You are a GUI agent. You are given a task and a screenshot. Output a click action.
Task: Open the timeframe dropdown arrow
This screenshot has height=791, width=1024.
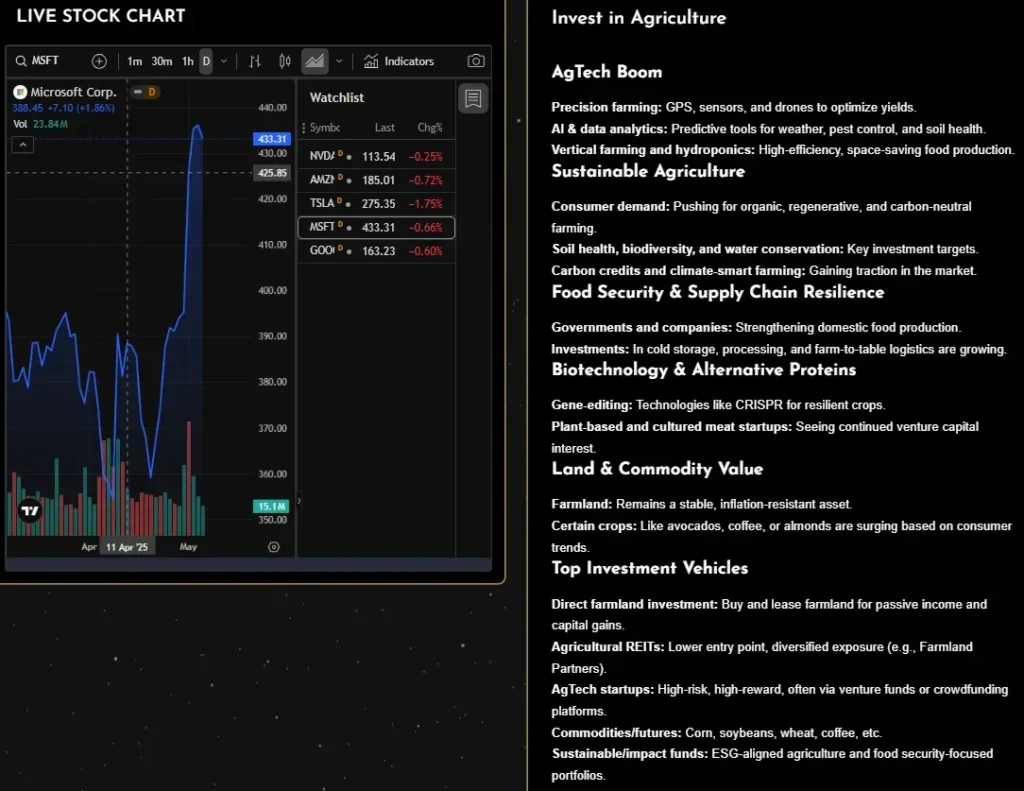pyautogui.click(x=223, y=61)
